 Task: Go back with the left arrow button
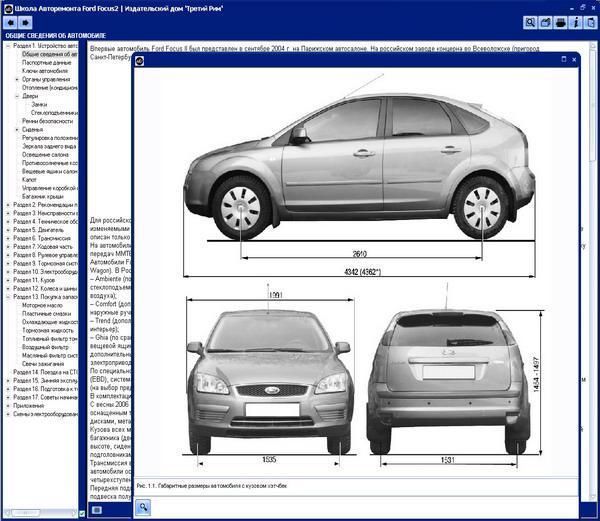(x=11, y=23)
